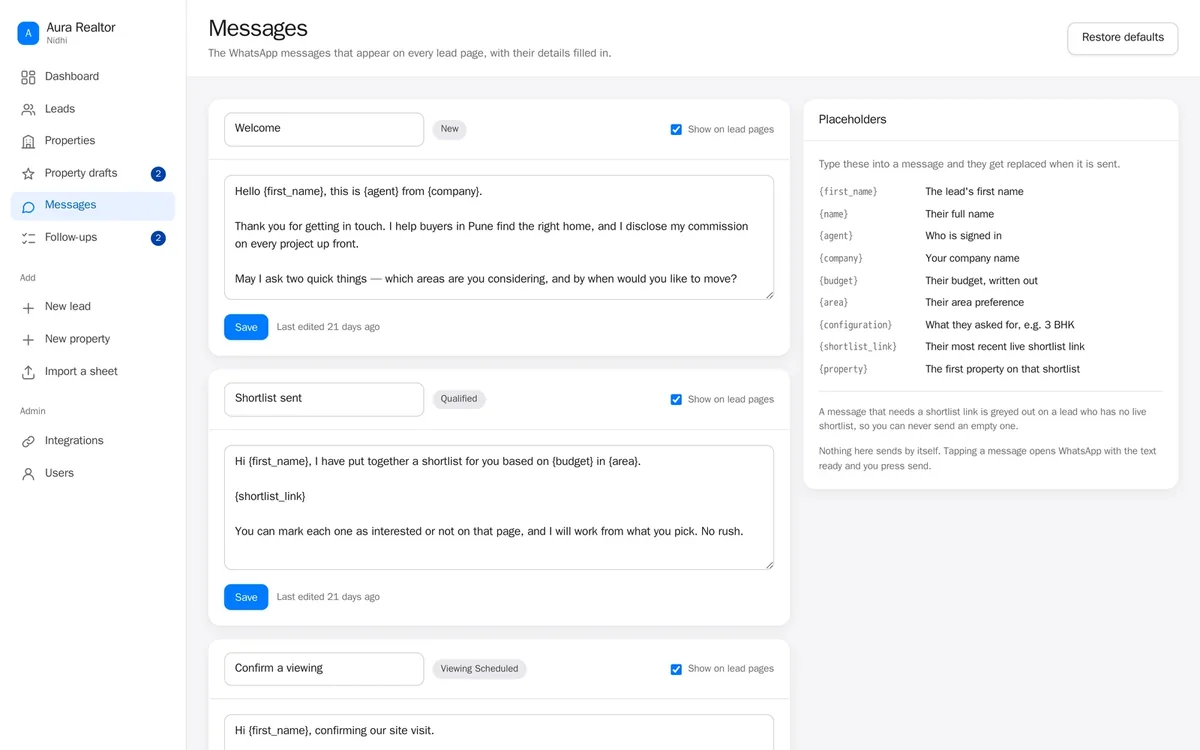Screen dimensions: 1200x750
Task: Click the Import a sheet upload icon
Action: tap(28, 372)
